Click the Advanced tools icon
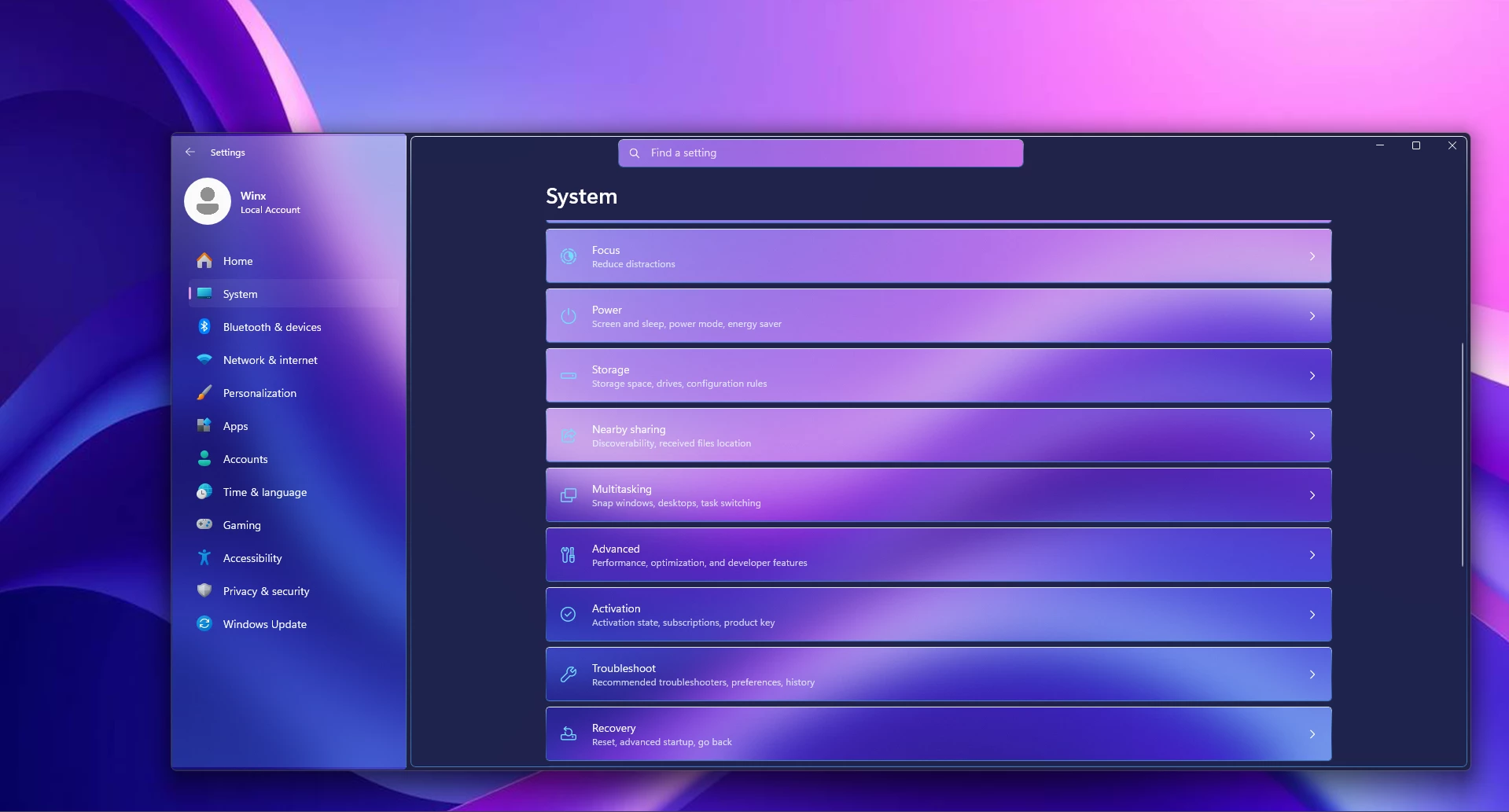Screen dimensions: 1509x812 pos(569,555)
